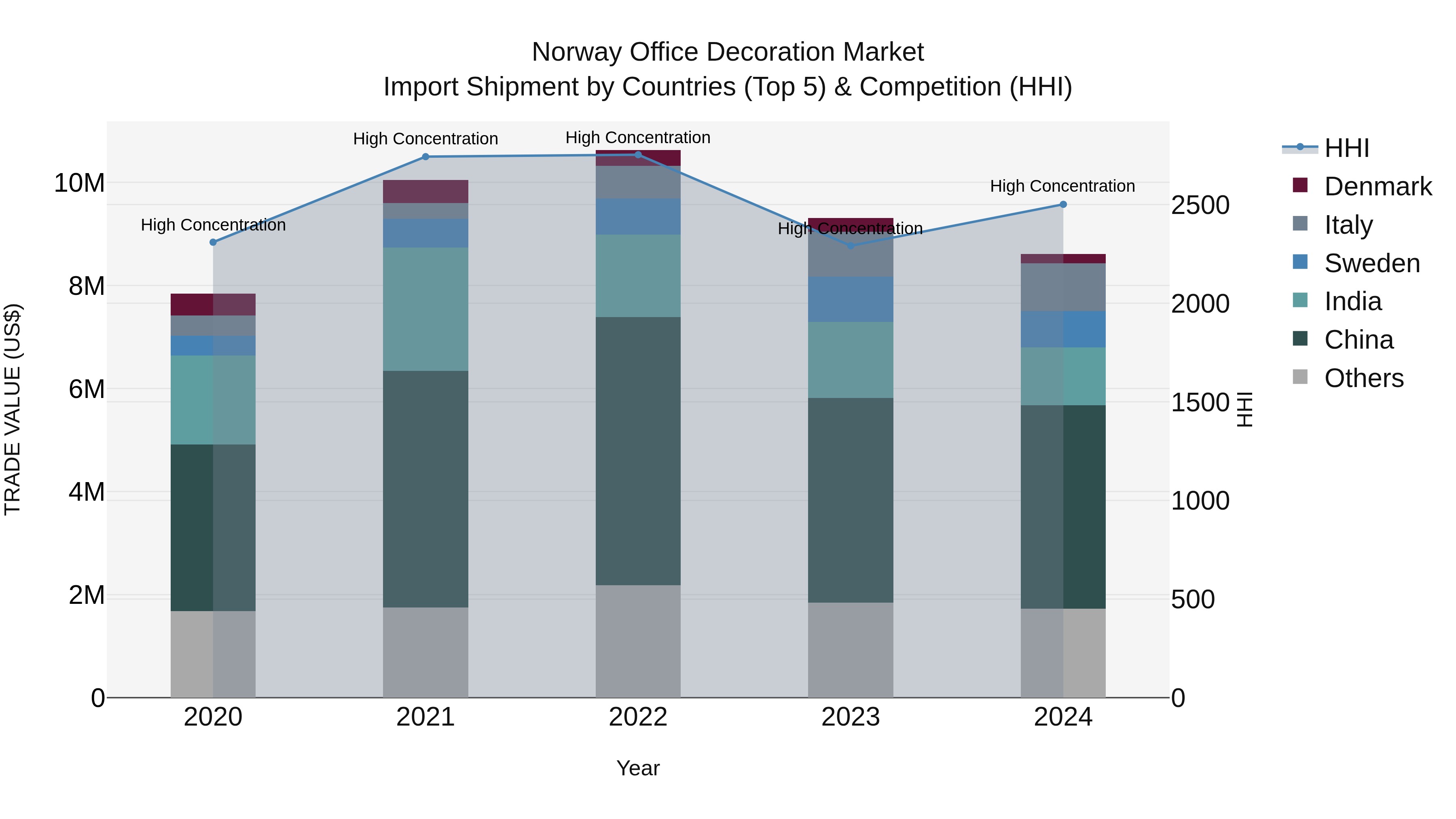This screenshot has height=819, width=1456.
Task: Click the High Concentration label above 2020
Action: pyautogui.click(x=213, y=225)
